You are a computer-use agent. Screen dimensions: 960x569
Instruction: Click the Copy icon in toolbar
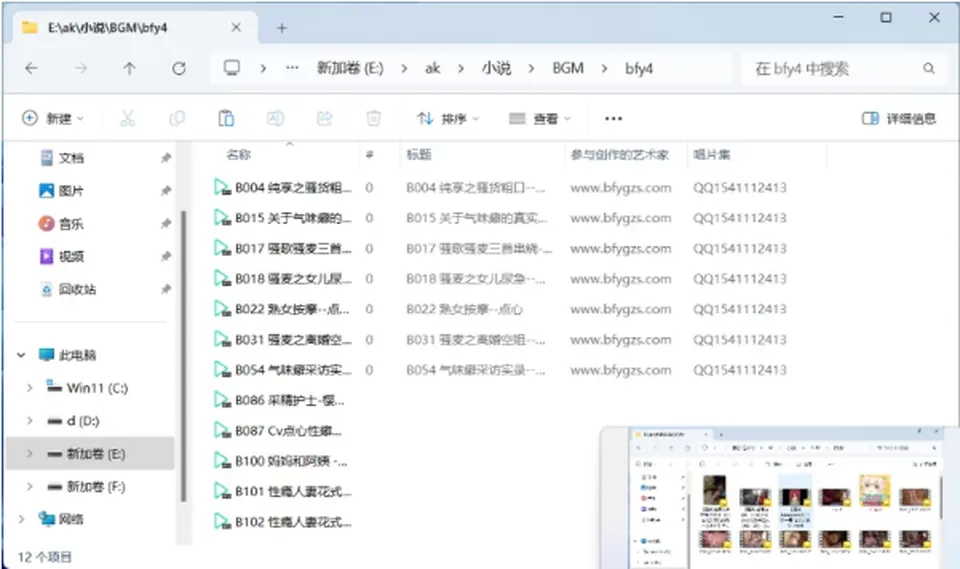coord(177,118)
